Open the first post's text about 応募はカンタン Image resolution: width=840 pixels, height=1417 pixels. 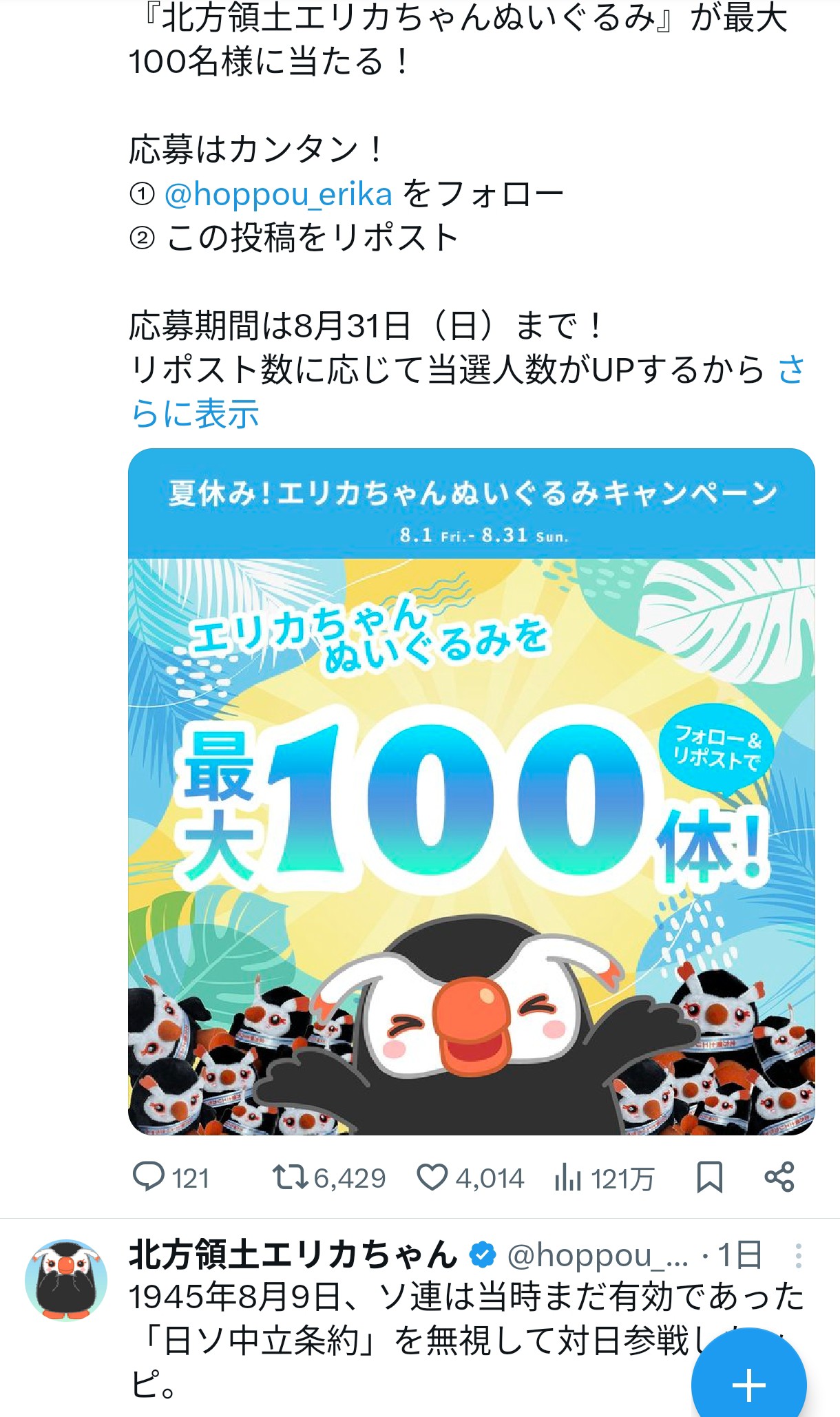point(256,149)
